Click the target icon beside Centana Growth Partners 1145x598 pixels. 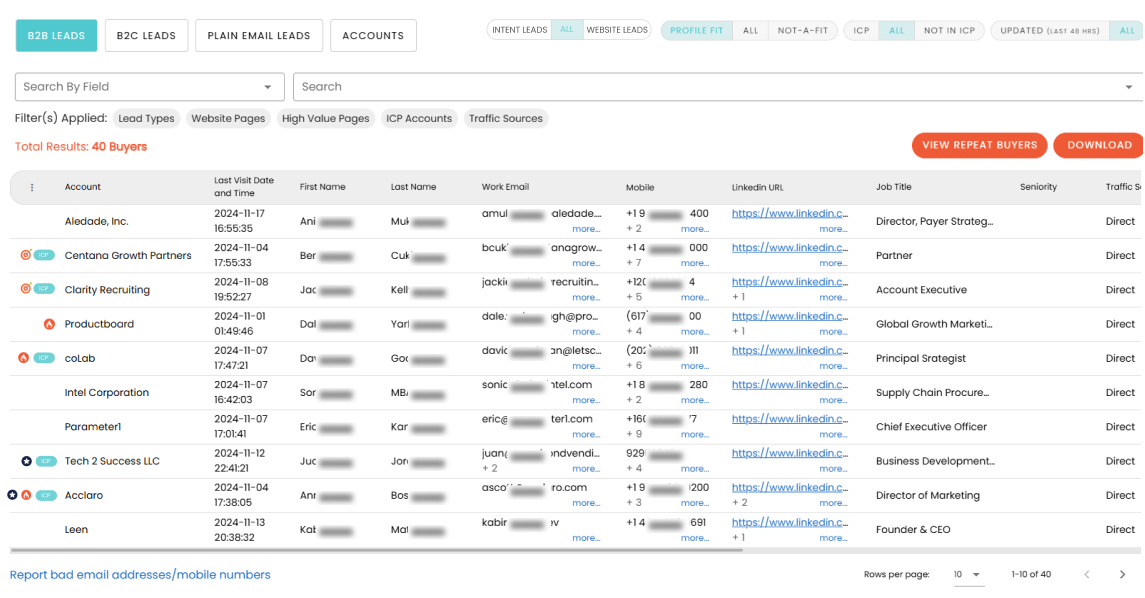tap(26, 255)
